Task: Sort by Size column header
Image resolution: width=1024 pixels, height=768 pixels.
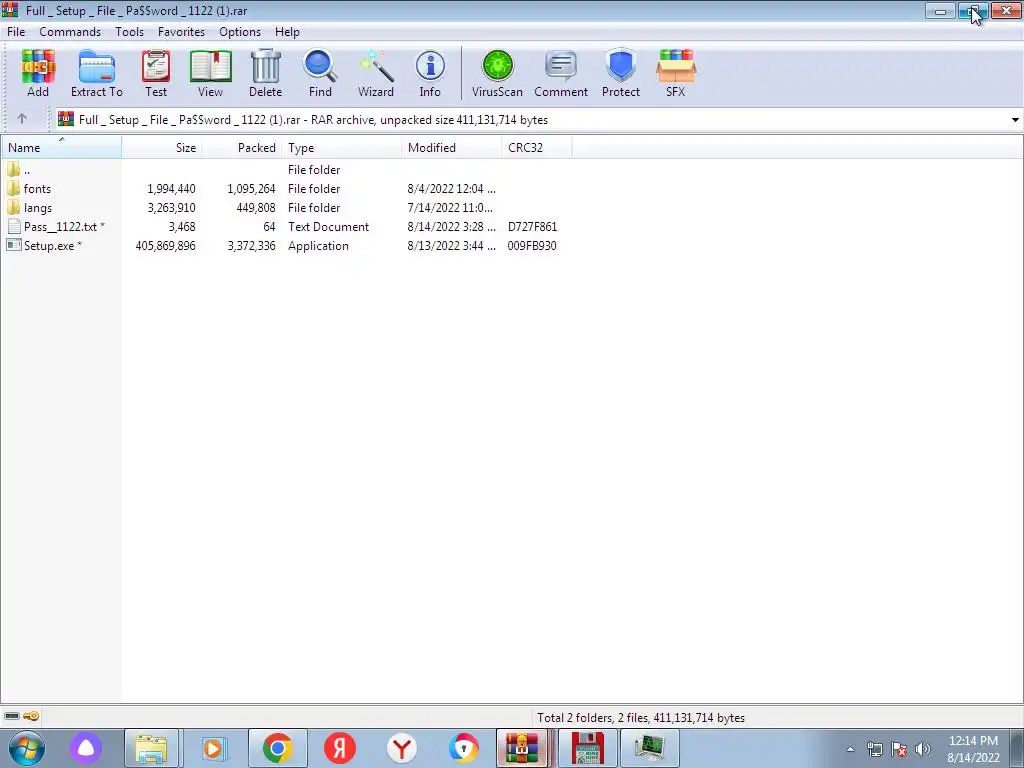Action: [161, 148]
